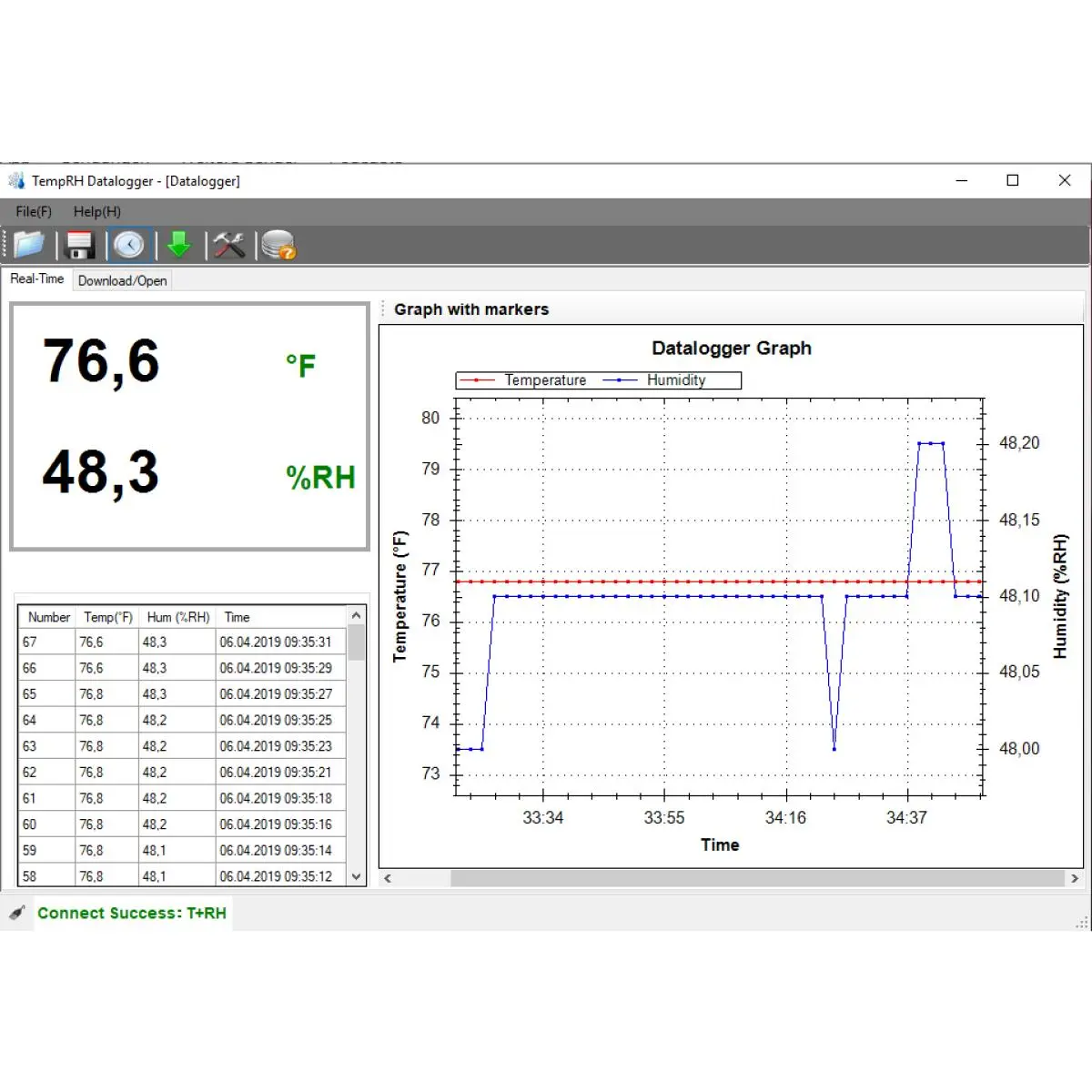Select the real-time clock toolbar icon

129,245
